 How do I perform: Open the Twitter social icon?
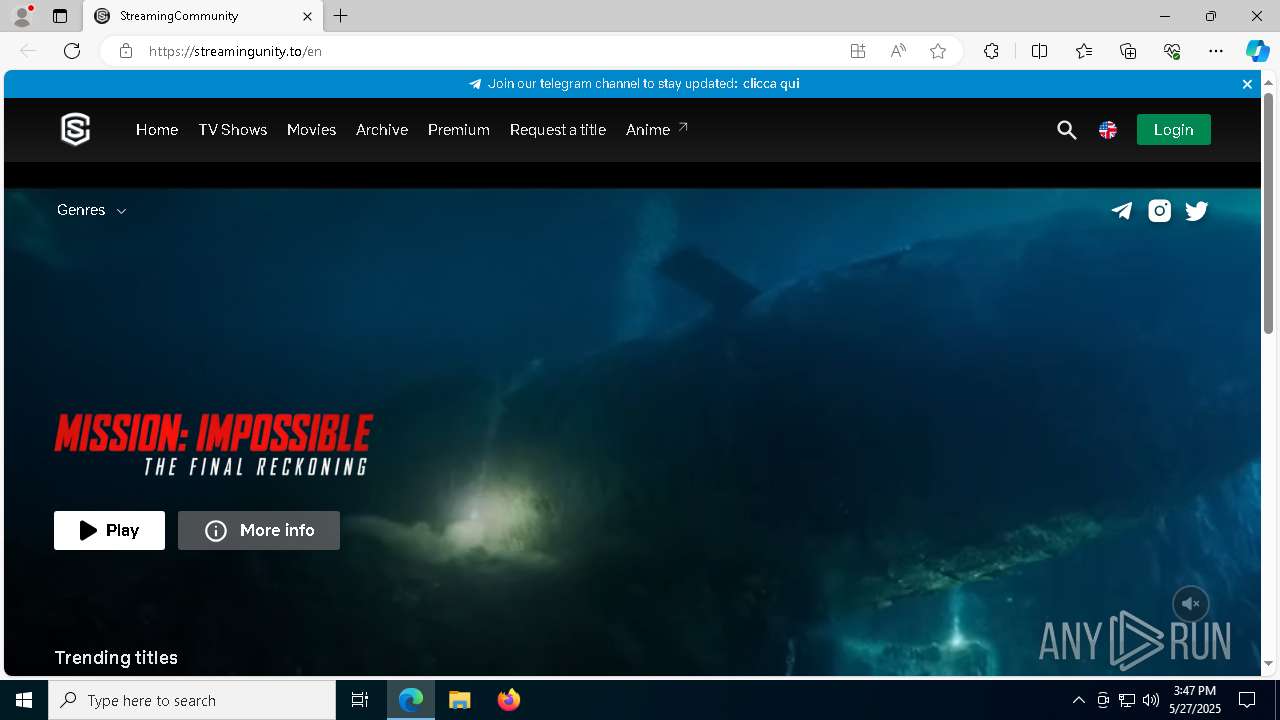coord(1197,210)
